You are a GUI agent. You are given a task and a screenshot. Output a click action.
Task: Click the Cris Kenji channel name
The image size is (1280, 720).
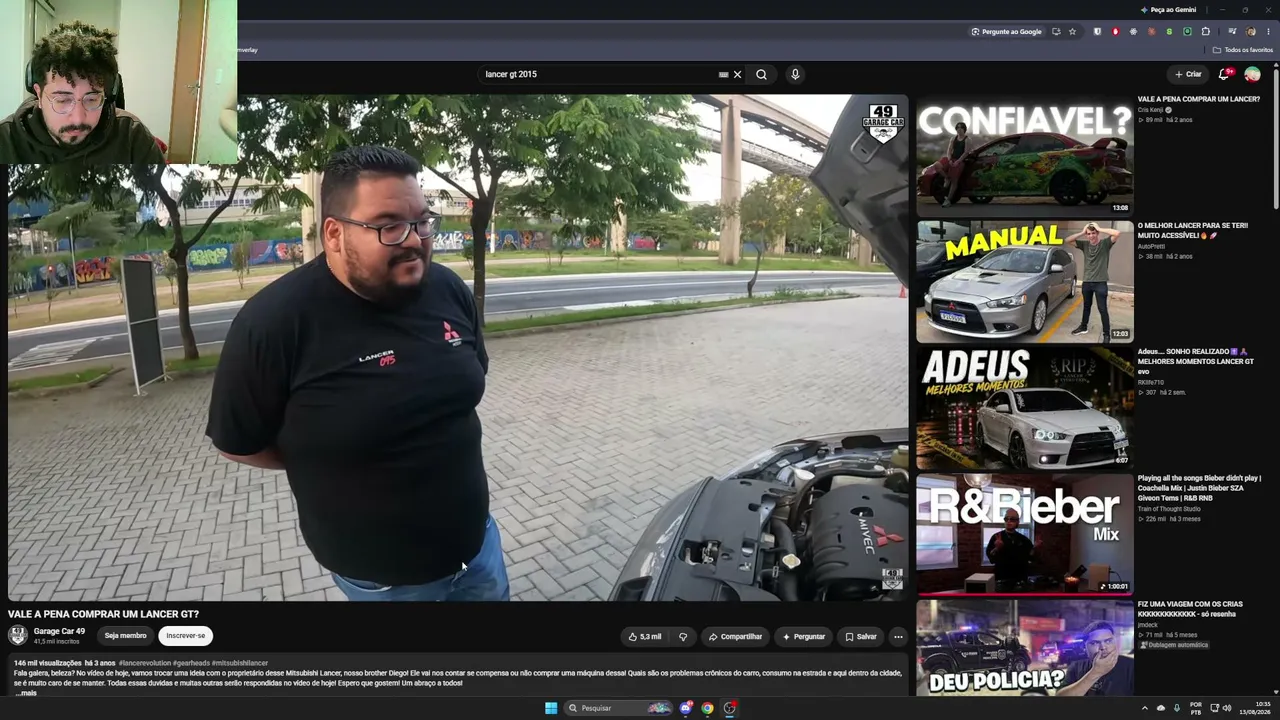click(1150, 110)
